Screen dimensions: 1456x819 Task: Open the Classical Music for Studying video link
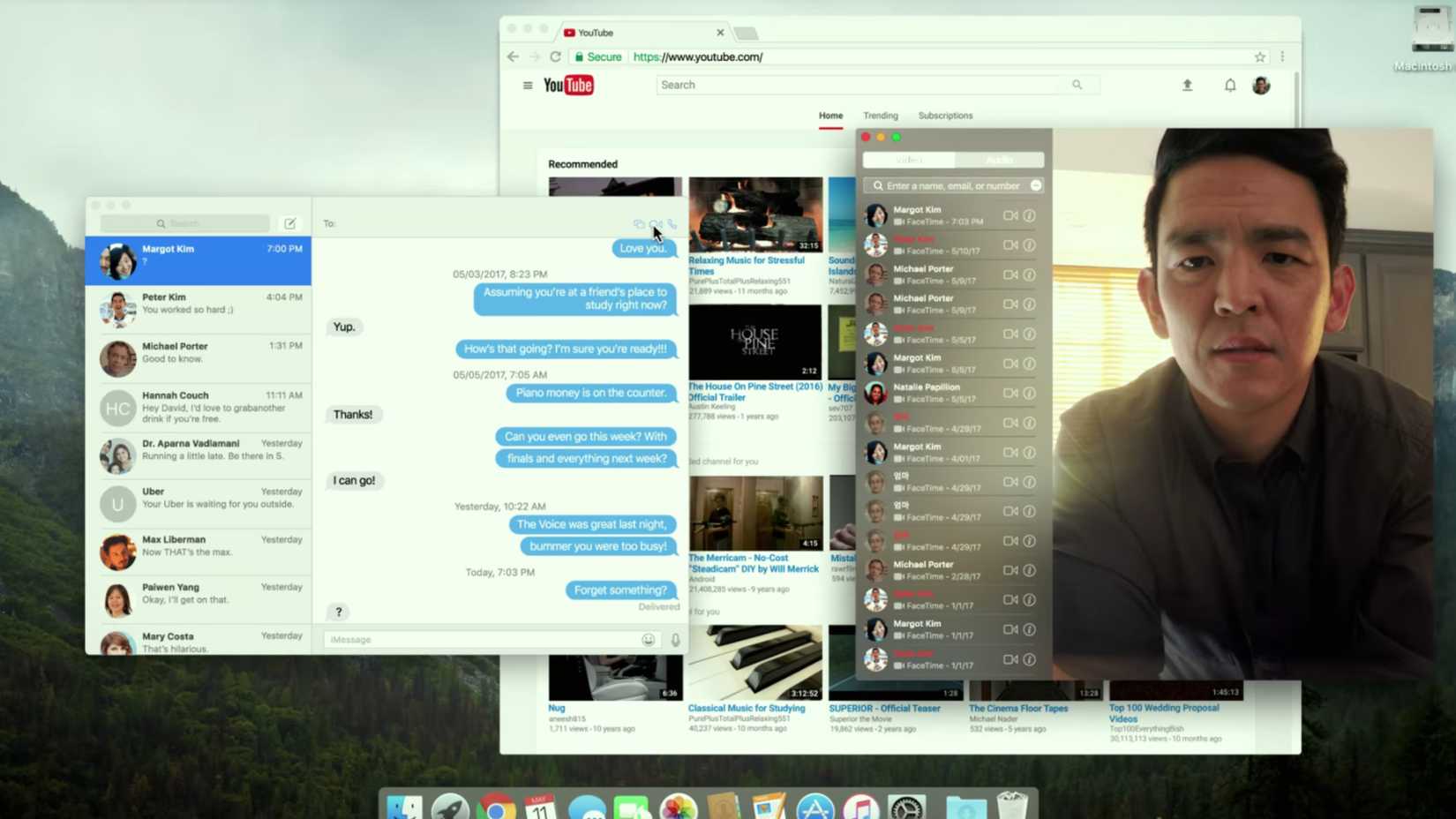[x=747, y=708]
